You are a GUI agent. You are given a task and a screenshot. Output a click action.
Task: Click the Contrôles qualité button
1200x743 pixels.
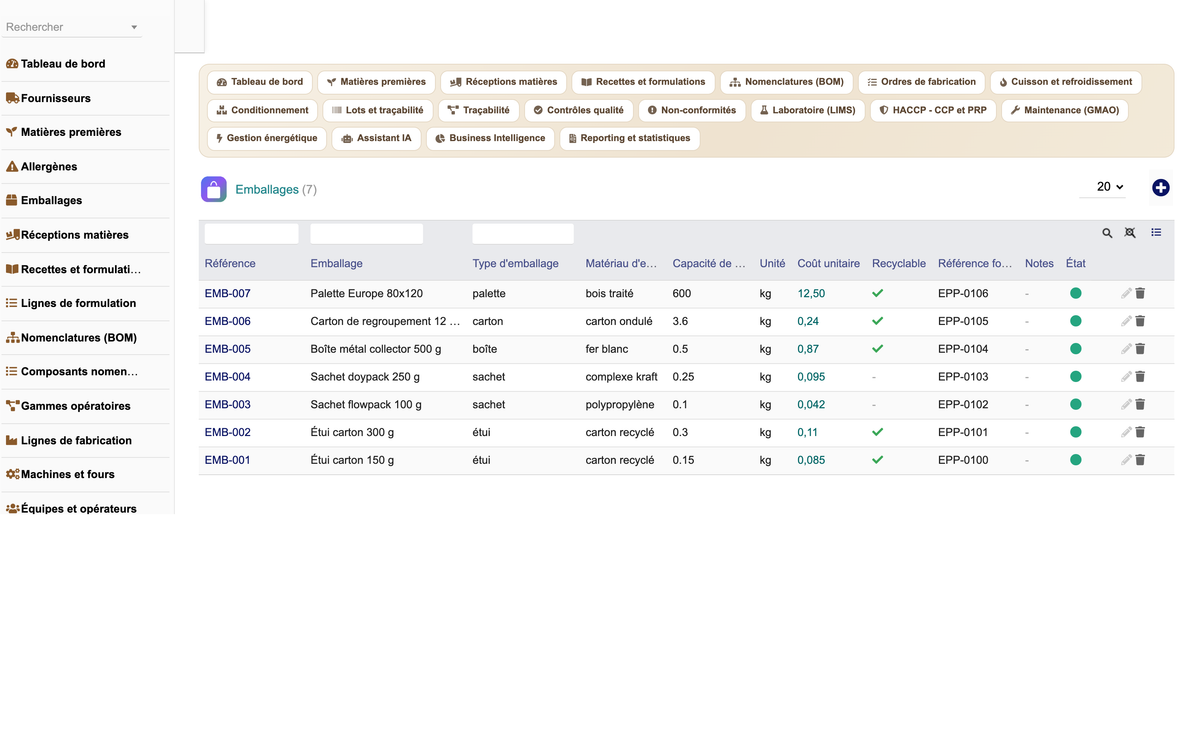578,110
